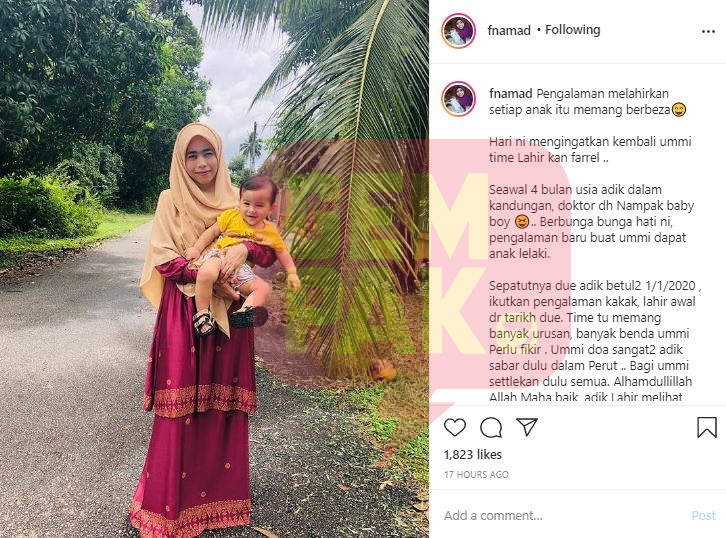Click the caption text about farrel
The width and height of the screenshot is (726, 538).
click(x=590, y=150)
